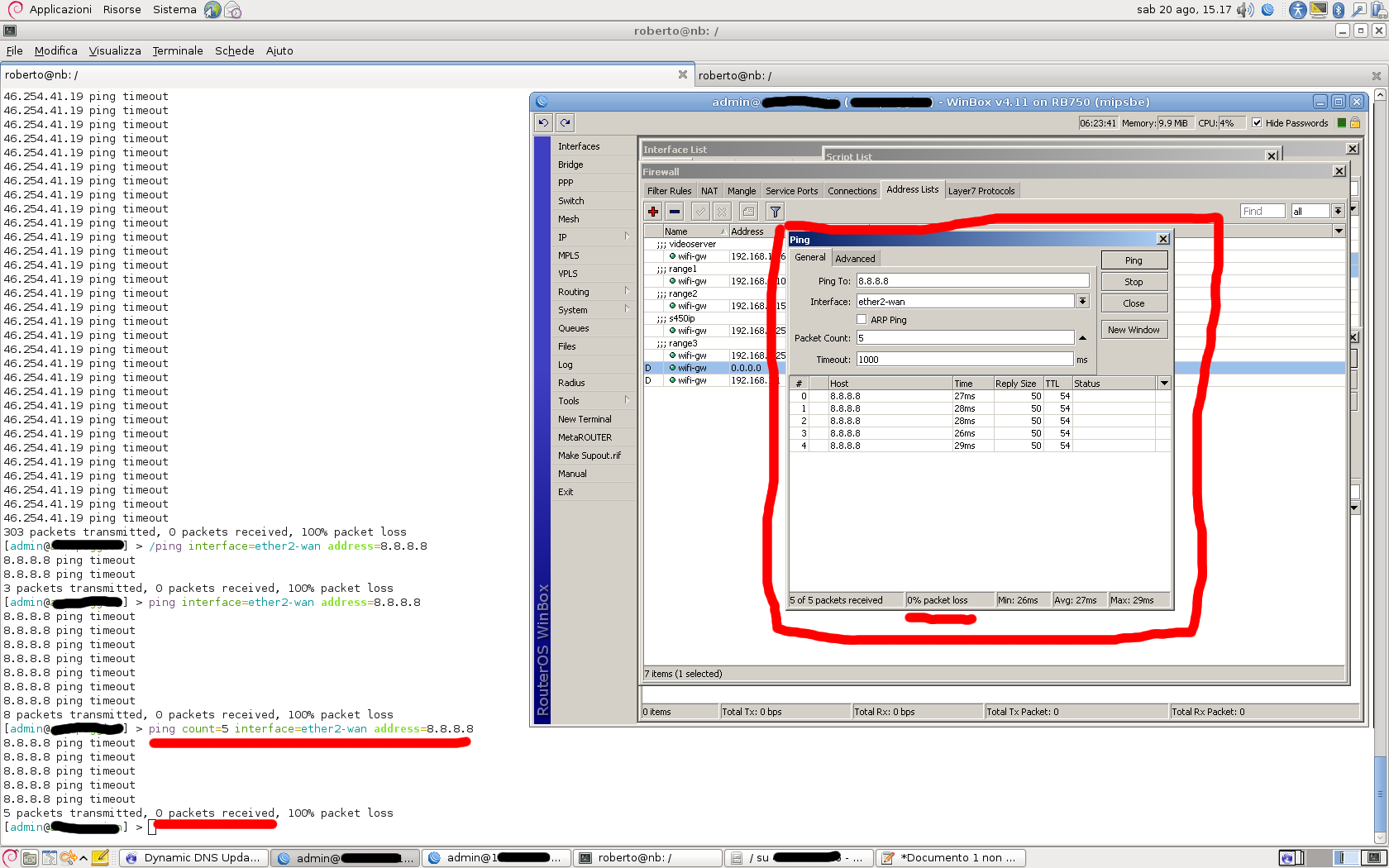This screenshot has width=1389, height=868.
Task: Click the Stop button in Ping dialog
Action: (x=1134, y=282)
